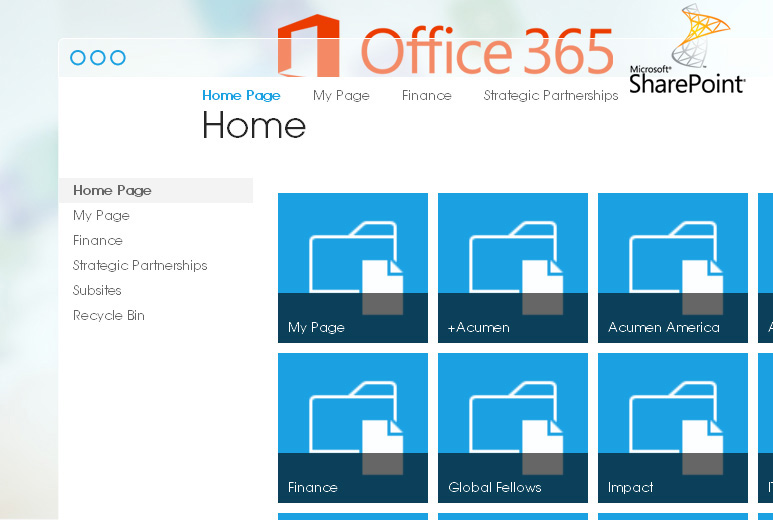Click the second window circle button
This screenshot has height=520, width=773.
(x=98, y=58)
